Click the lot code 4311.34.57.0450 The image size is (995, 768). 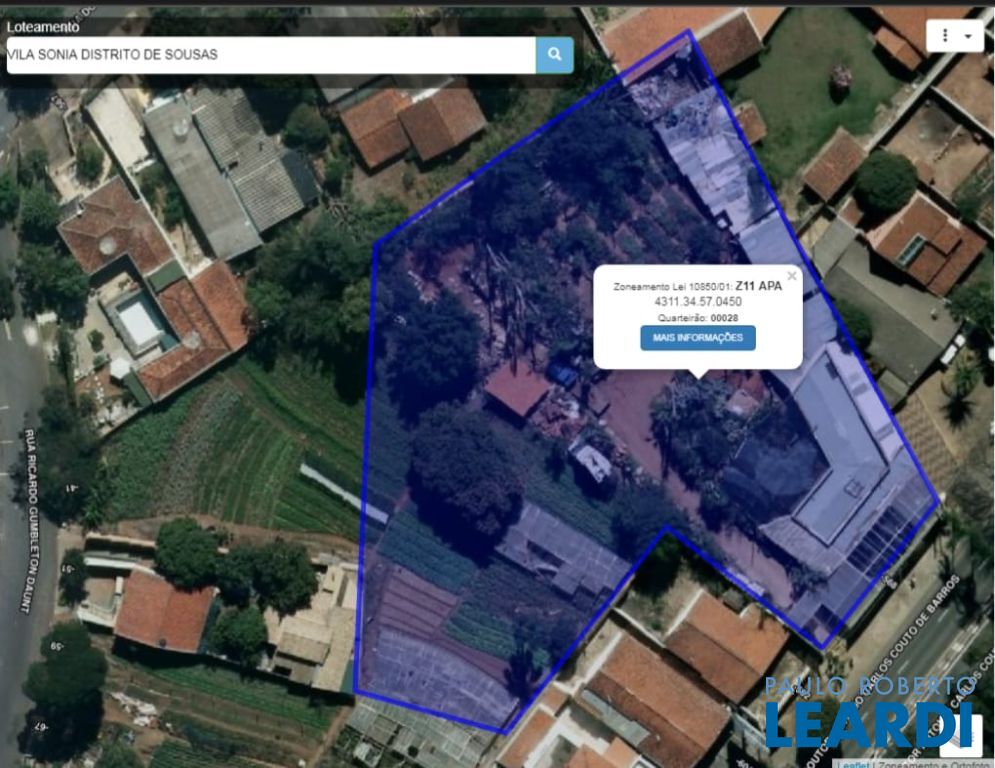pyautogui.click(x=698, y=301)
